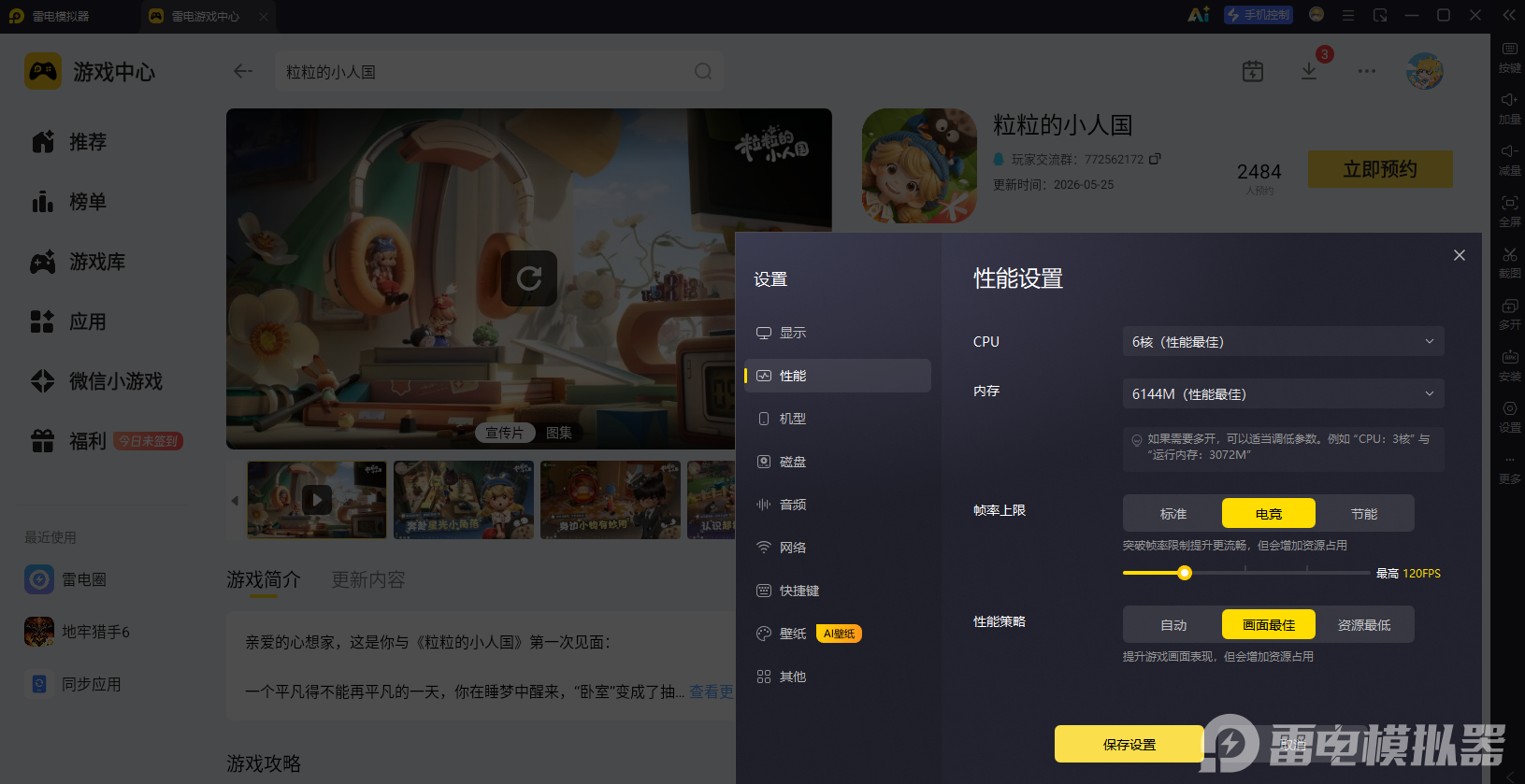
Task: Copy the player group number icon
Action: point(1155,159)
